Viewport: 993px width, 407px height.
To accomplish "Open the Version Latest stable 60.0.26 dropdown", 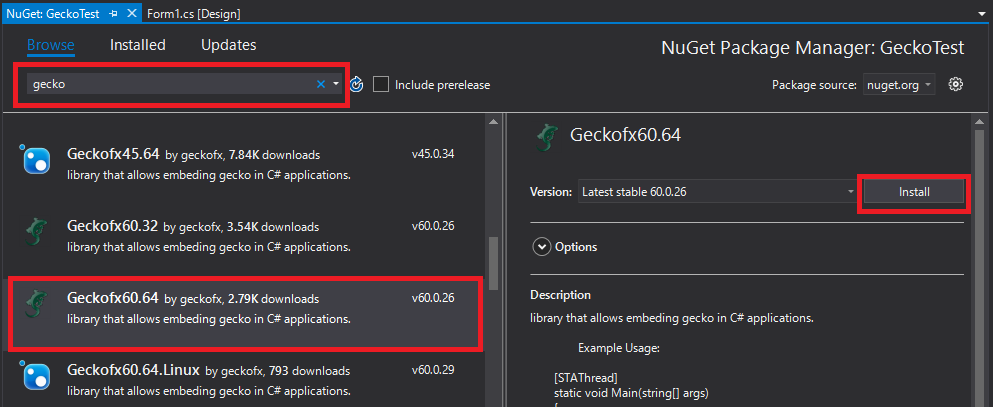I will (718, 192).
